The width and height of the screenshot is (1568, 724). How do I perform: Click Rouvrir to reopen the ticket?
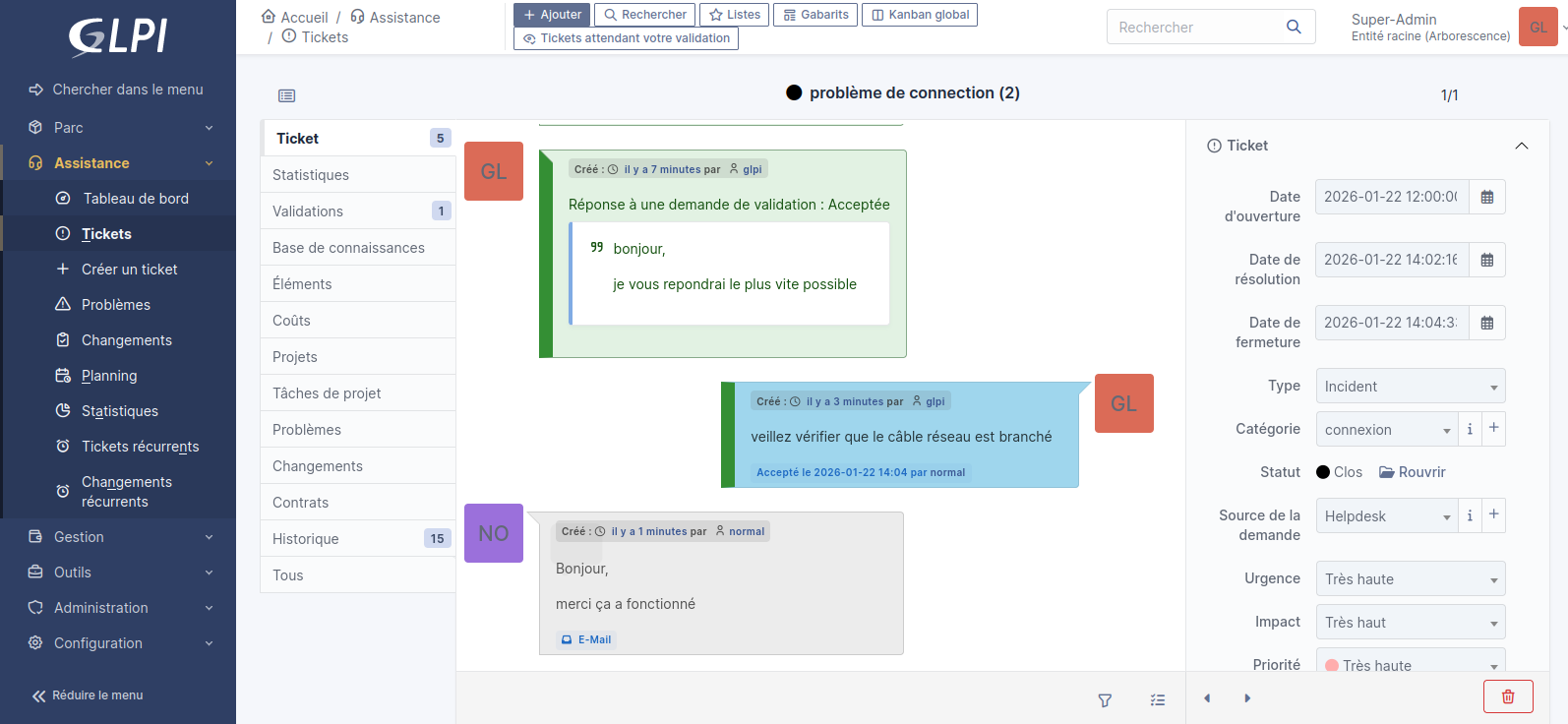click(x=1413, y=472)
